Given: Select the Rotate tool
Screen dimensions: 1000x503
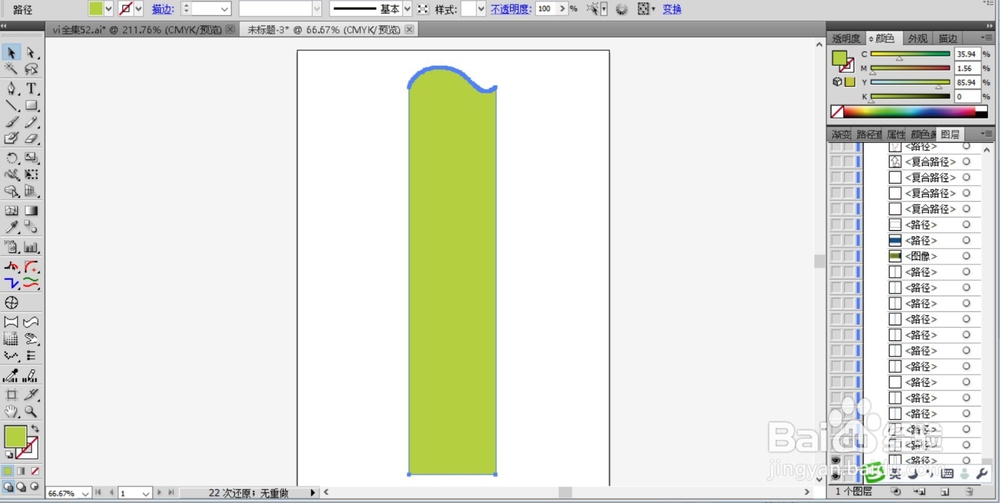Looking at the screenshot, I should coord(11,157).
